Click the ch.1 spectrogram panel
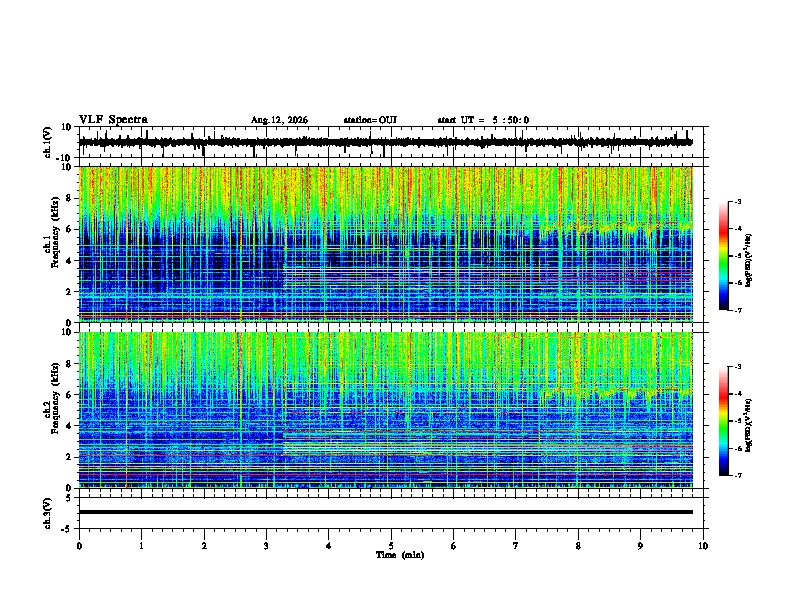 pyautogui.click(x=385, y=244)
